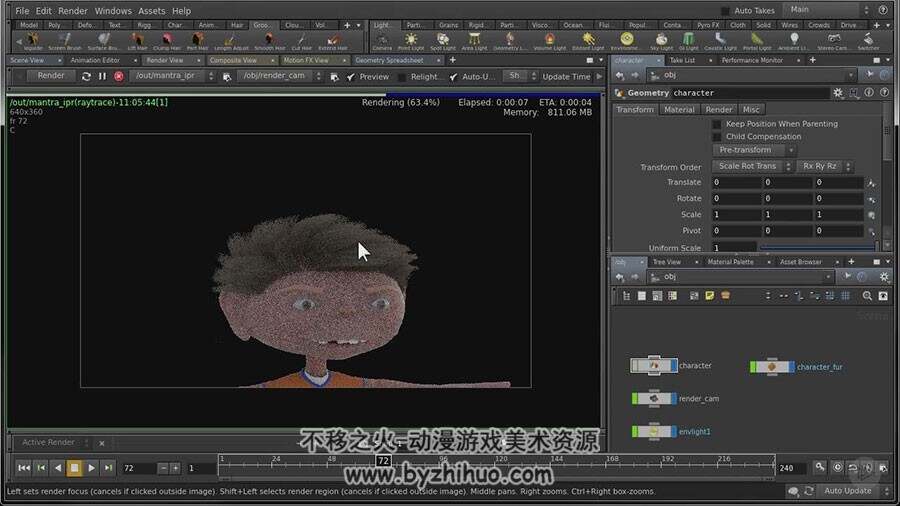Create a Volume Light
Screen dimensions: 900x506
tap(549, 41)
